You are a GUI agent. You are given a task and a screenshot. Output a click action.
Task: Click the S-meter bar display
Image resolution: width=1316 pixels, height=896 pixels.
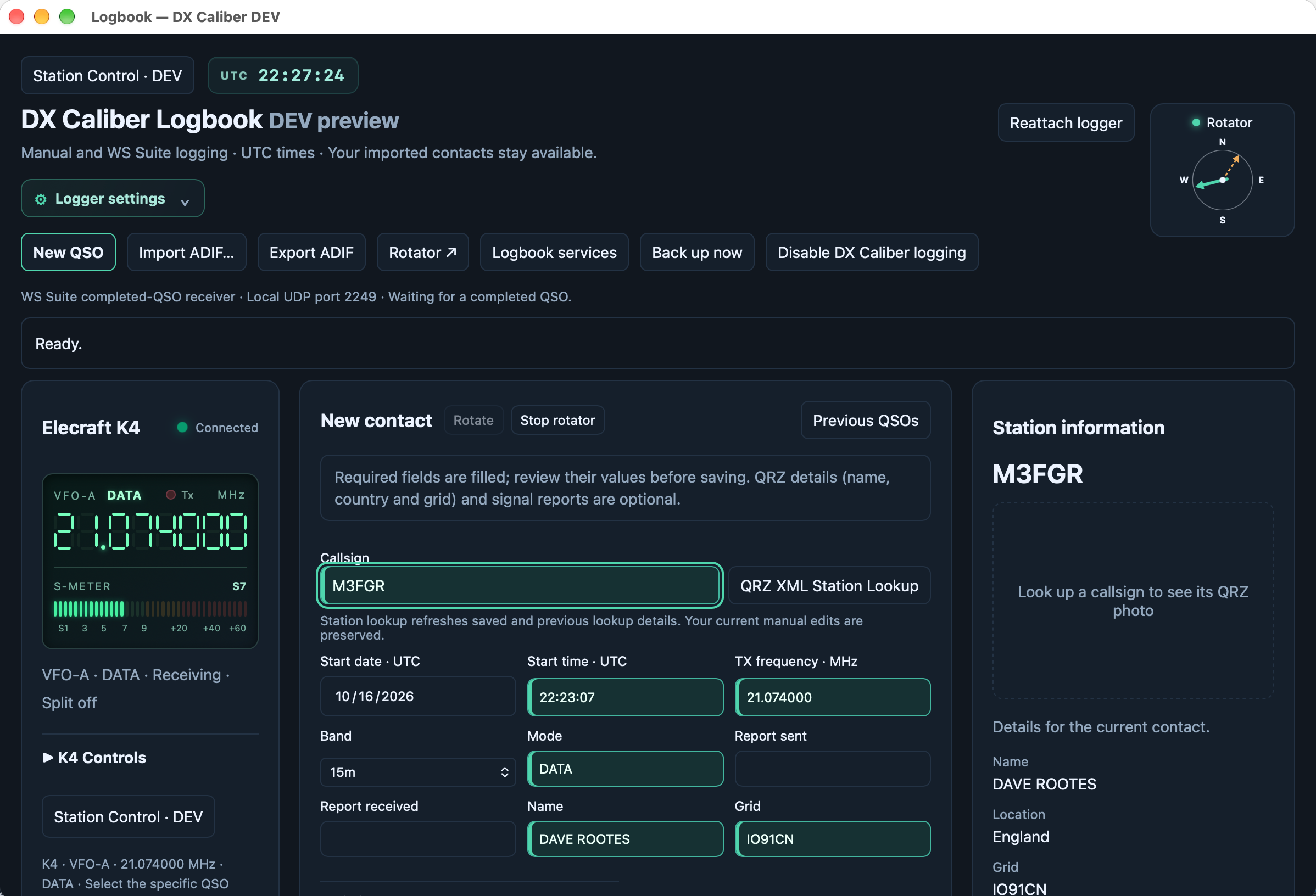(x=150, y=609)
